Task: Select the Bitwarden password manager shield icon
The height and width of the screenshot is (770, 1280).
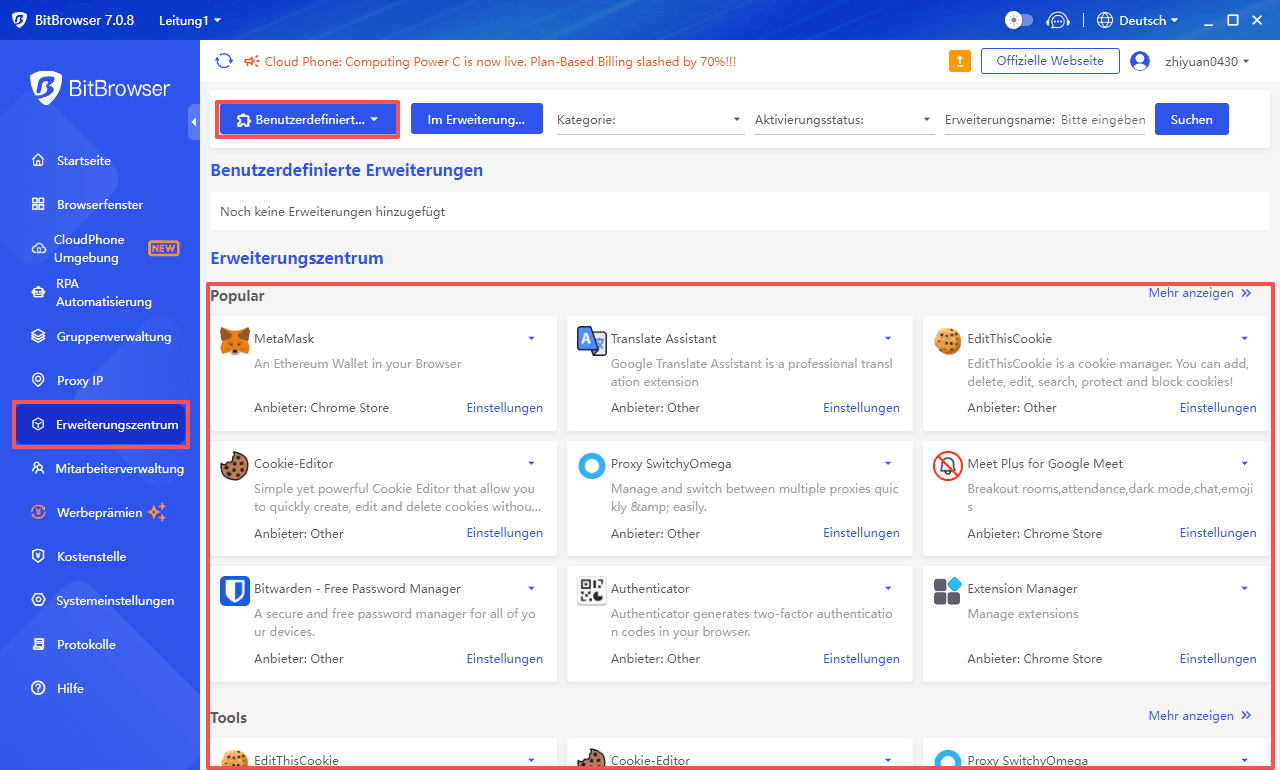Action: click(234, 590)
